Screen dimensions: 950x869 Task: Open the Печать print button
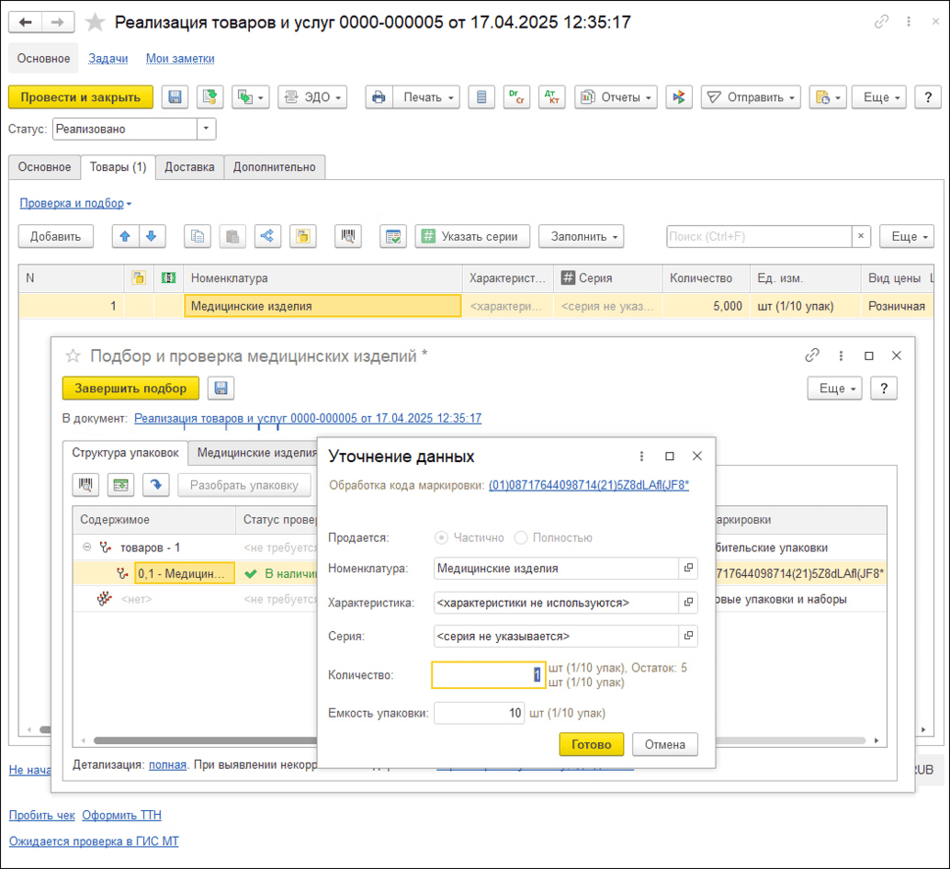[x=412, y=97]
